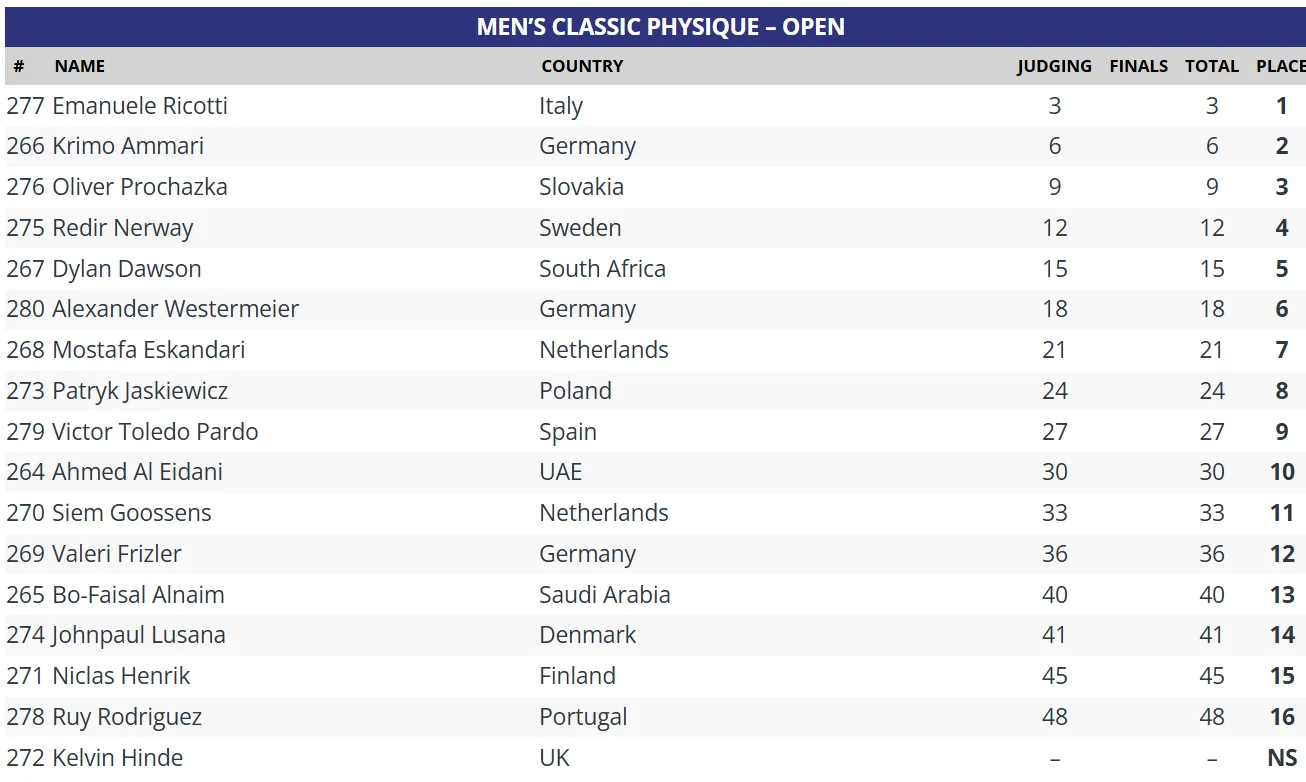The image size is (1306, 782).
Task: Select the name Emanuele Ricotti
Action: [140, 106]
